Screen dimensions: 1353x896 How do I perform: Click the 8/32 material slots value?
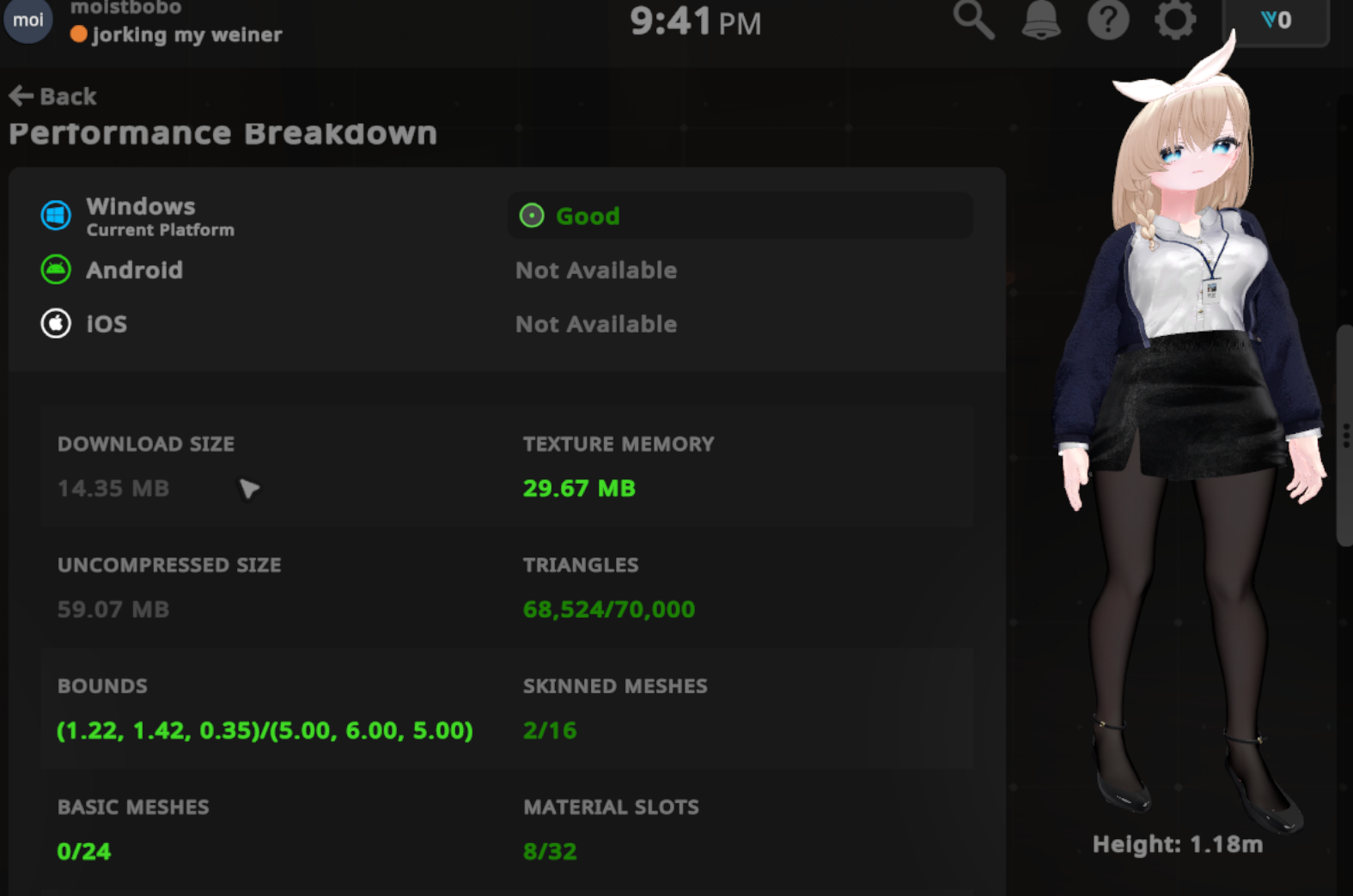pos(550,852)
